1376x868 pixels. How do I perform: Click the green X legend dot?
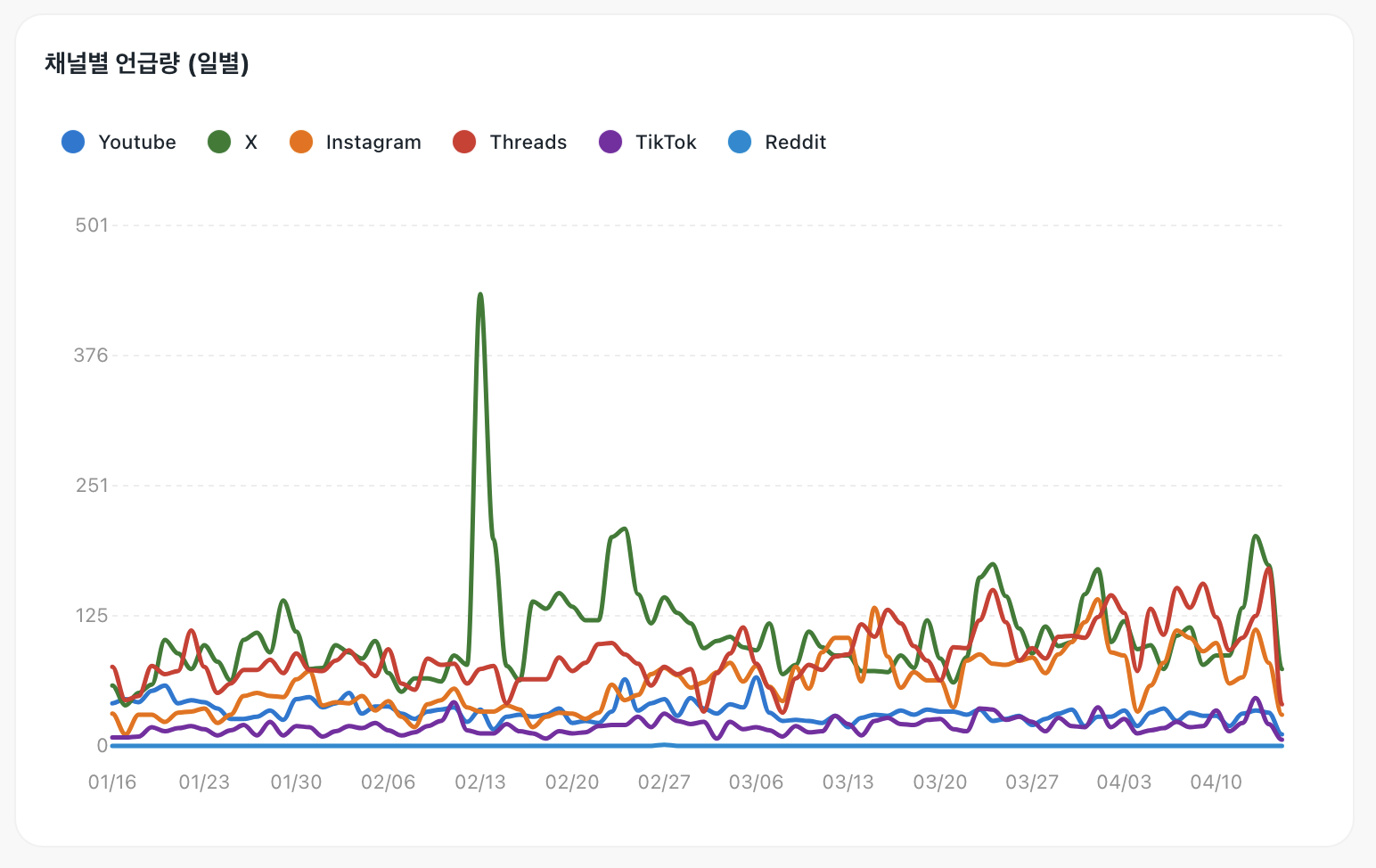pos(219,142)
